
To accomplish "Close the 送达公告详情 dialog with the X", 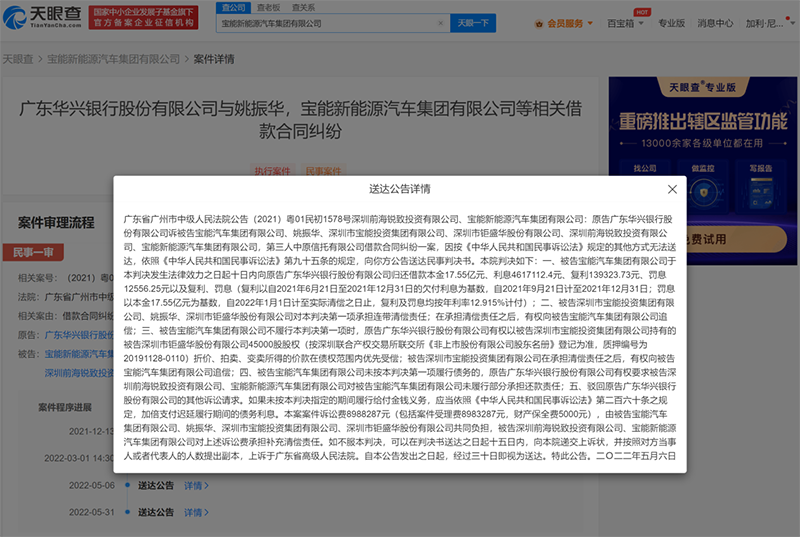I will pyautogui.click(x=672, y=189).
